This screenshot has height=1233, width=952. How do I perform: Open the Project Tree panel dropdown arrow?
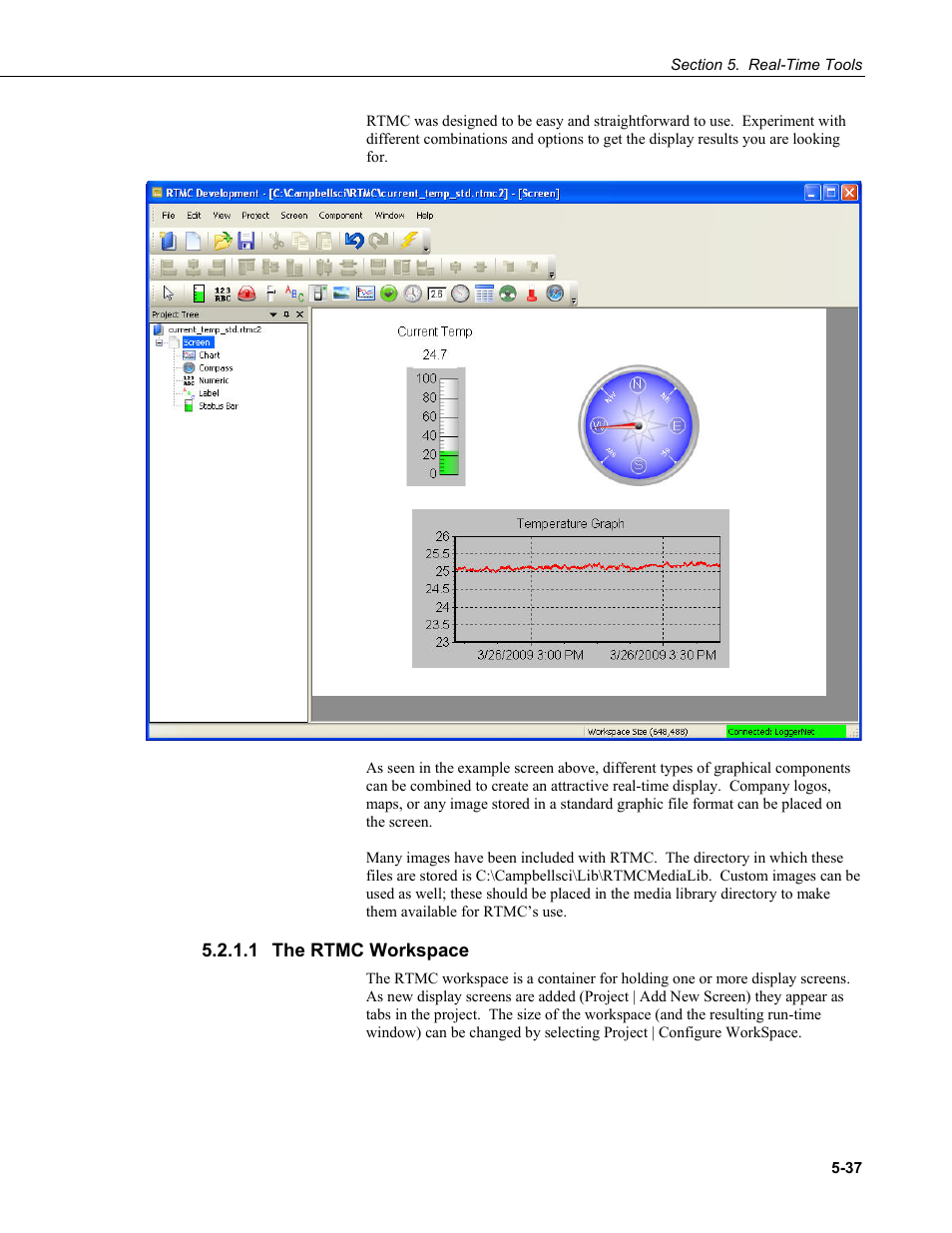coord(273,314)
